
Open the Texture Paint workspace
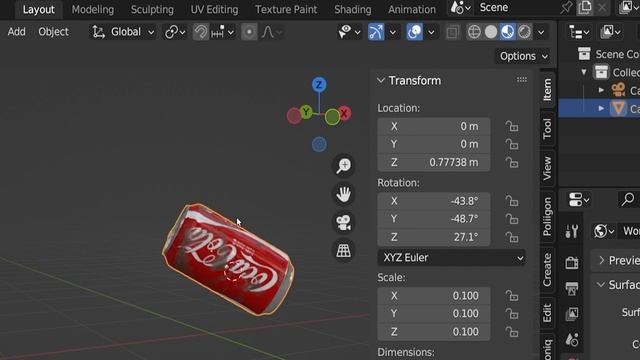tap(286, 9)
